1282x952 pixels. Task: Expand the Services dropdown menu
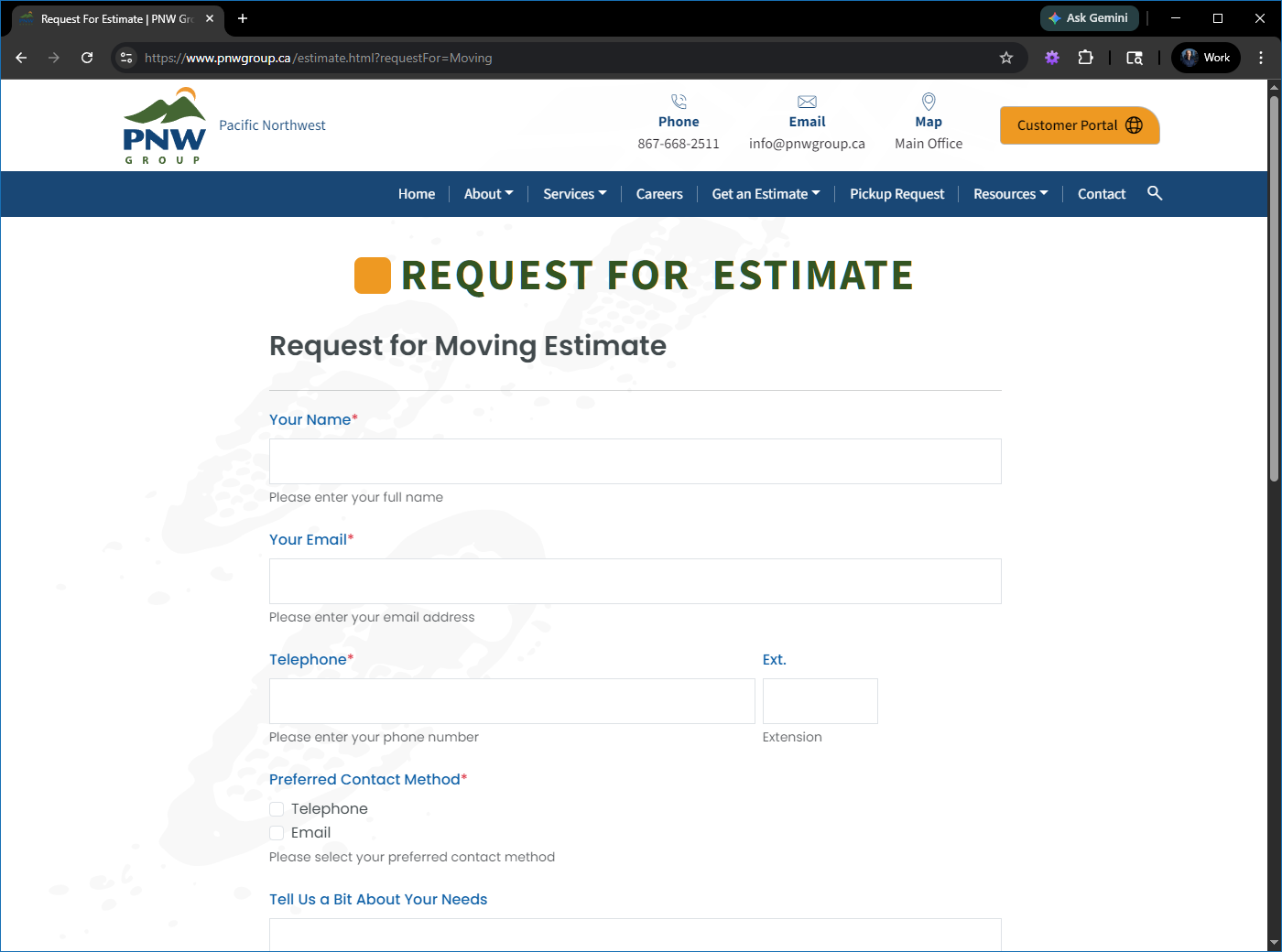(575, 194)
